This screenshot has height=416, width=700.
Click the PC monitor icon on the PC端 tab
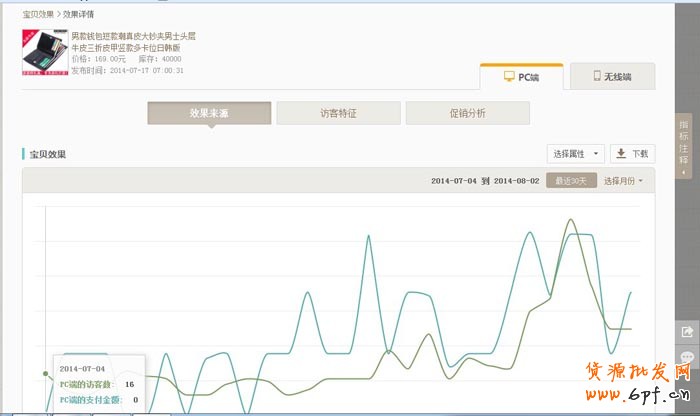pyautogui.click(x=509, y=76)
